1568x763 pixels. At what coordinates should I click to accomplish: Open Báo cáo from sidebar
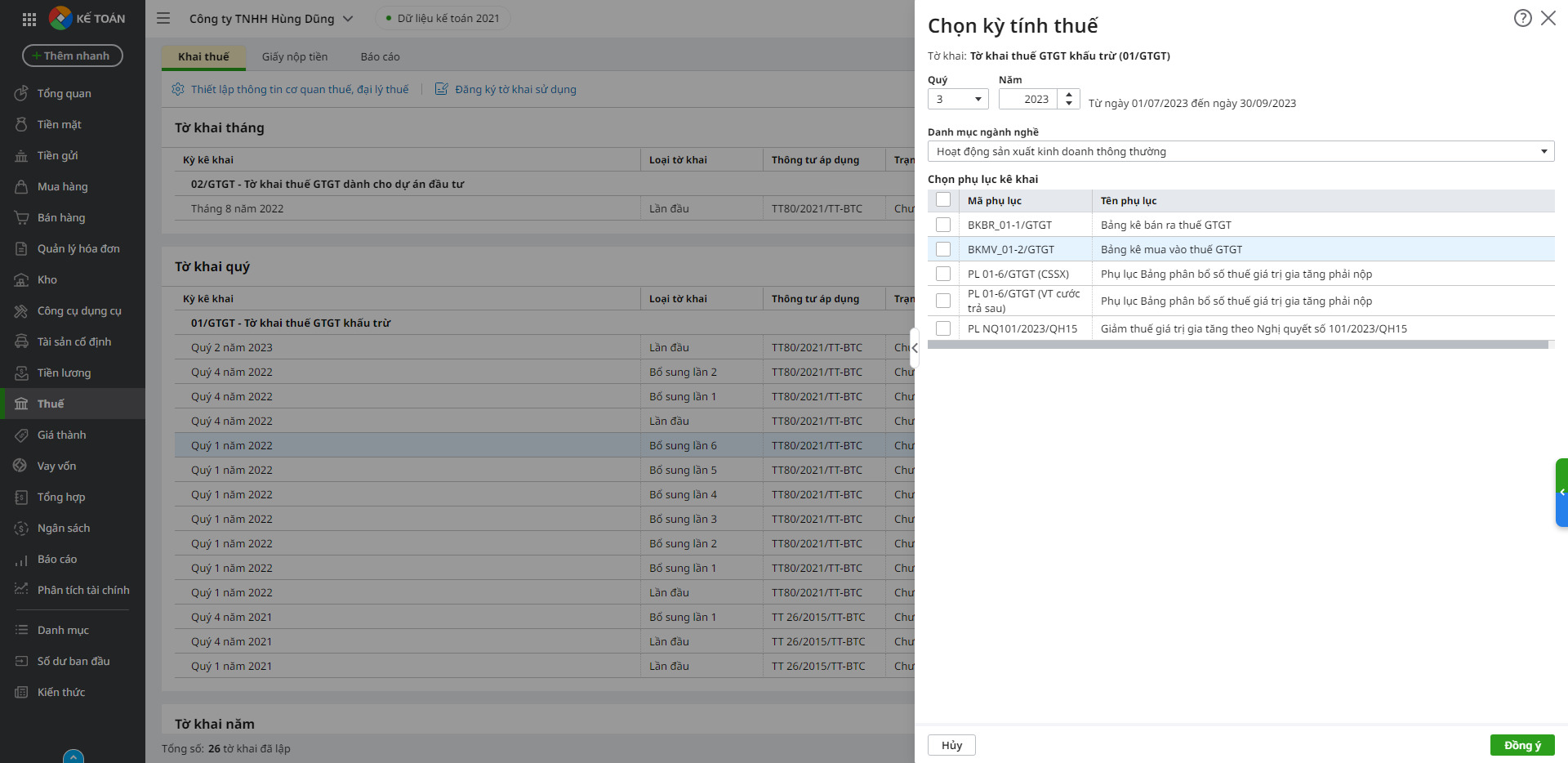[x=73, y=559]
